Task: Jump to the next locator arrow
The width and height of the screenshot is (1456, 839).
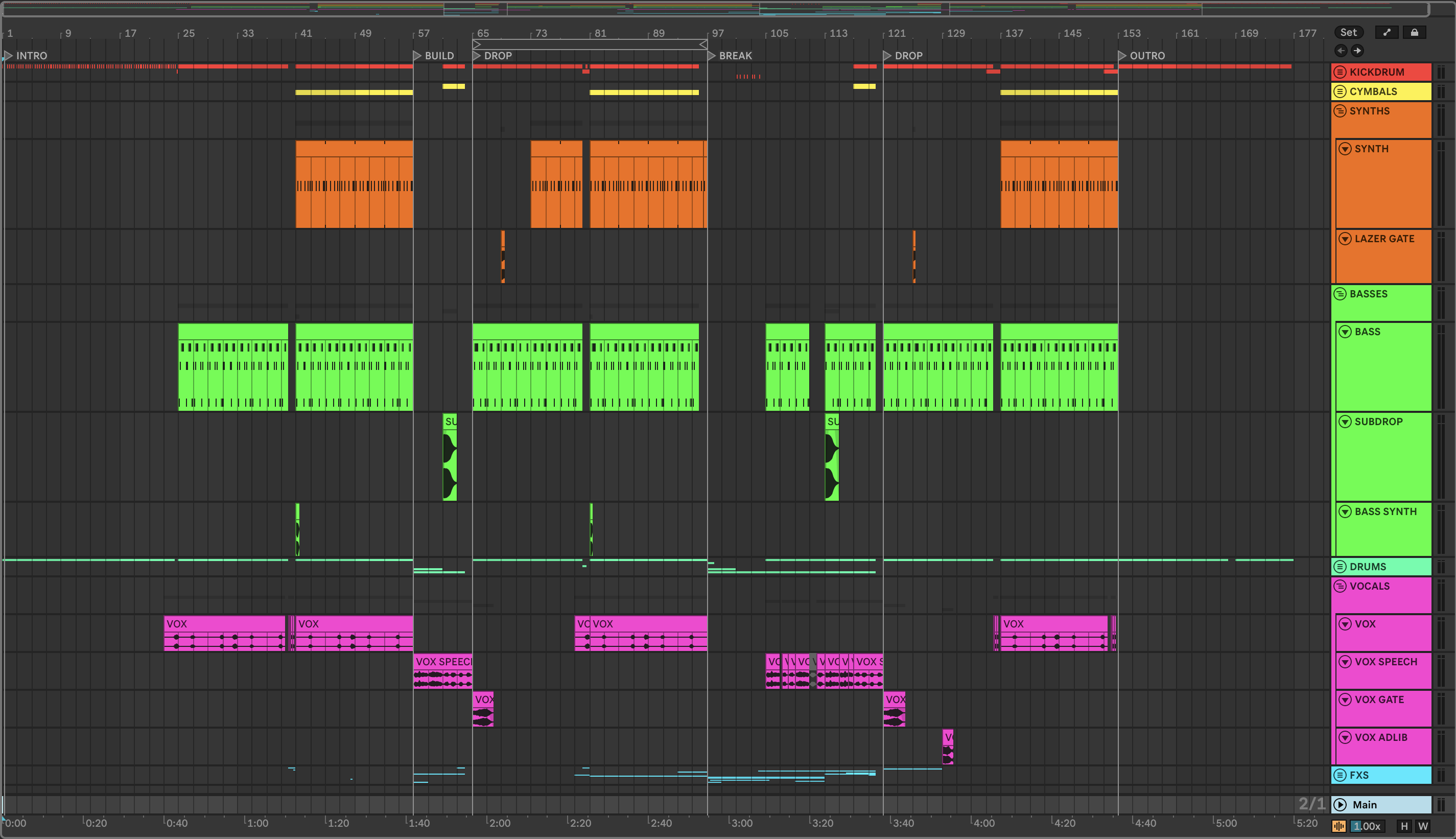Action: click(x=1357, y=51)
